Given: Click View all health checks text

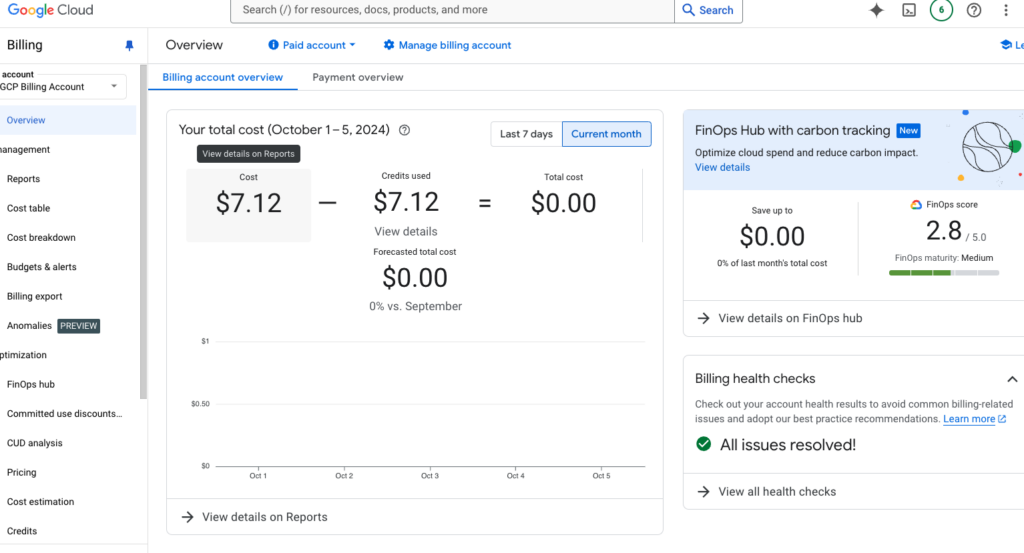Looking at the screenshot, I should click(777, 492).
